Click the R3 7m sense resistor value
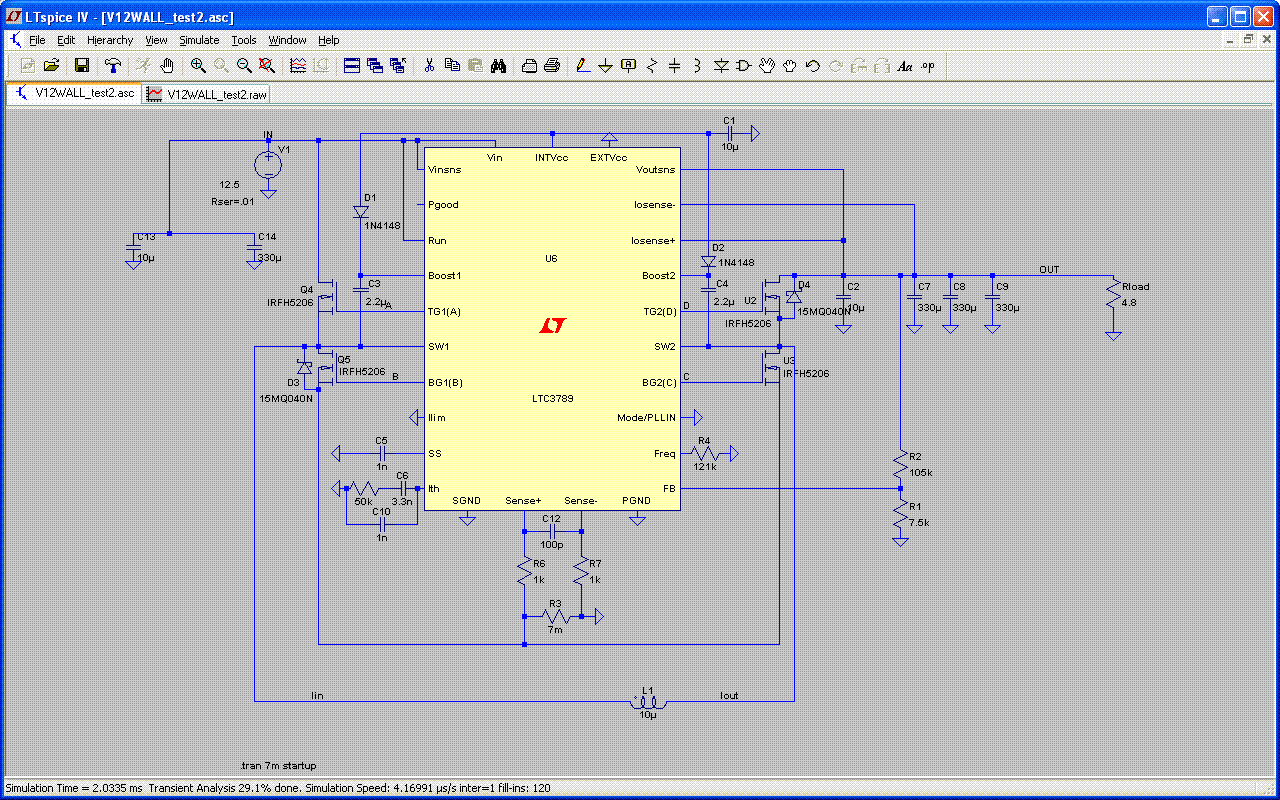This screenshot has height=800, width=1280. click(x=555, y=630)
